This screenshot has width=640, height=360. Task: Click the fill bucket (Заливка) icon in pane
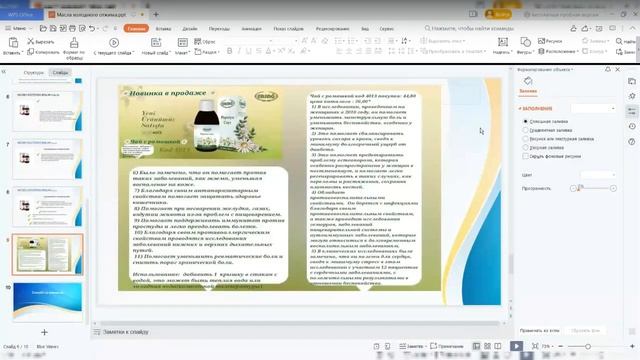[x=528, y=81]
